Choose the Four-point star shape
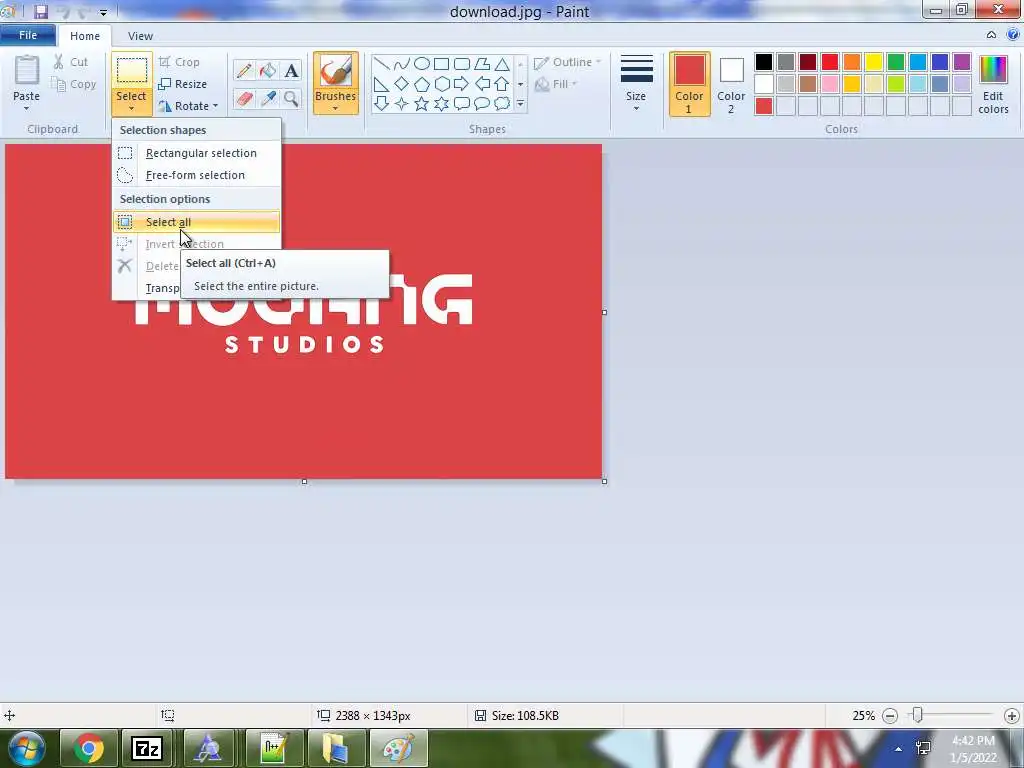Screen dimensions: 1024x768 (402, 103)
